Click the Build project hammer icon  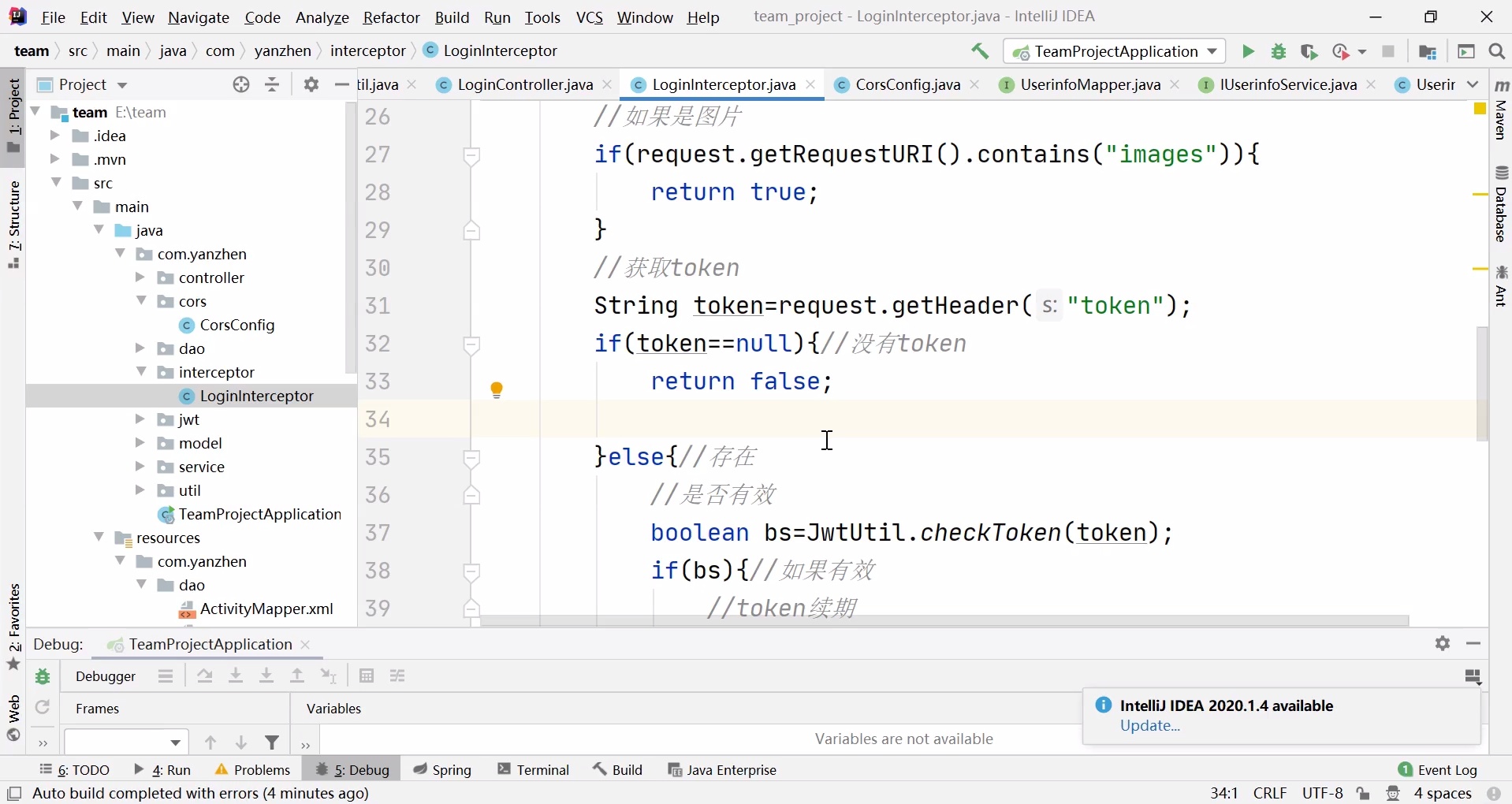tap(980, 51)
